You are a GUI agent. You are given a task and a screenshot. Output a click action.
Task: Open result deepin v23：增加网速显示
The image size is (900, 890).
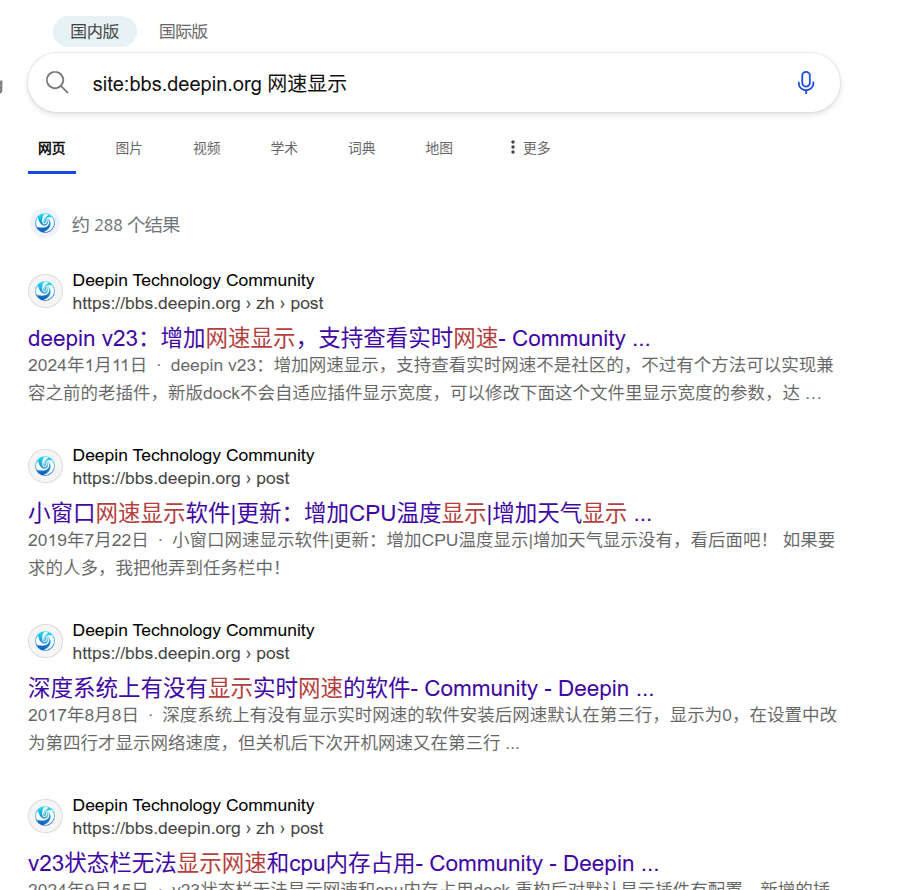pyautogui.click(x=339, y=339)
